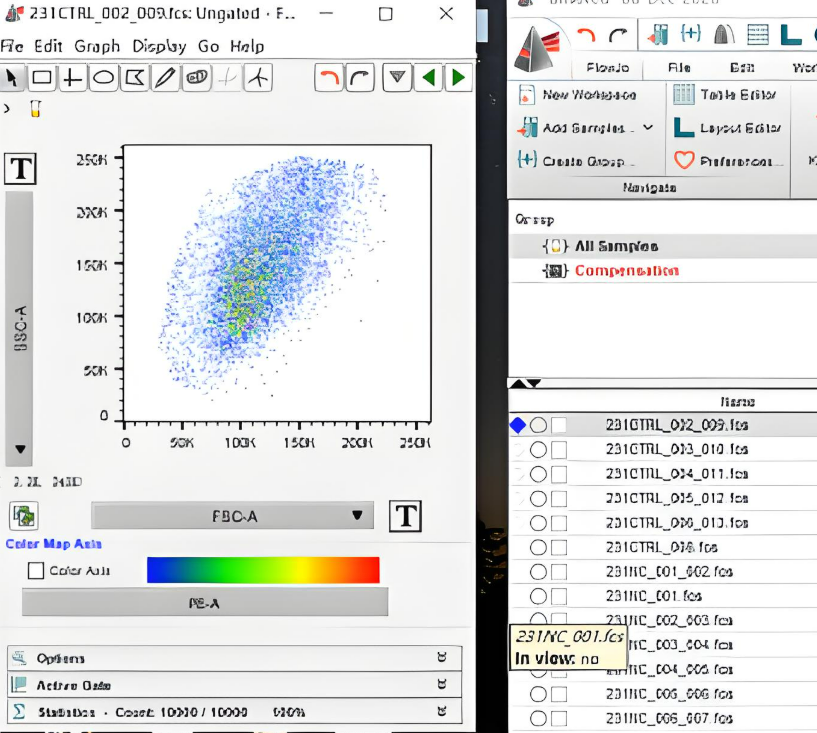
Task: Open Preferences with the heart icon
Action: point(728,161)
